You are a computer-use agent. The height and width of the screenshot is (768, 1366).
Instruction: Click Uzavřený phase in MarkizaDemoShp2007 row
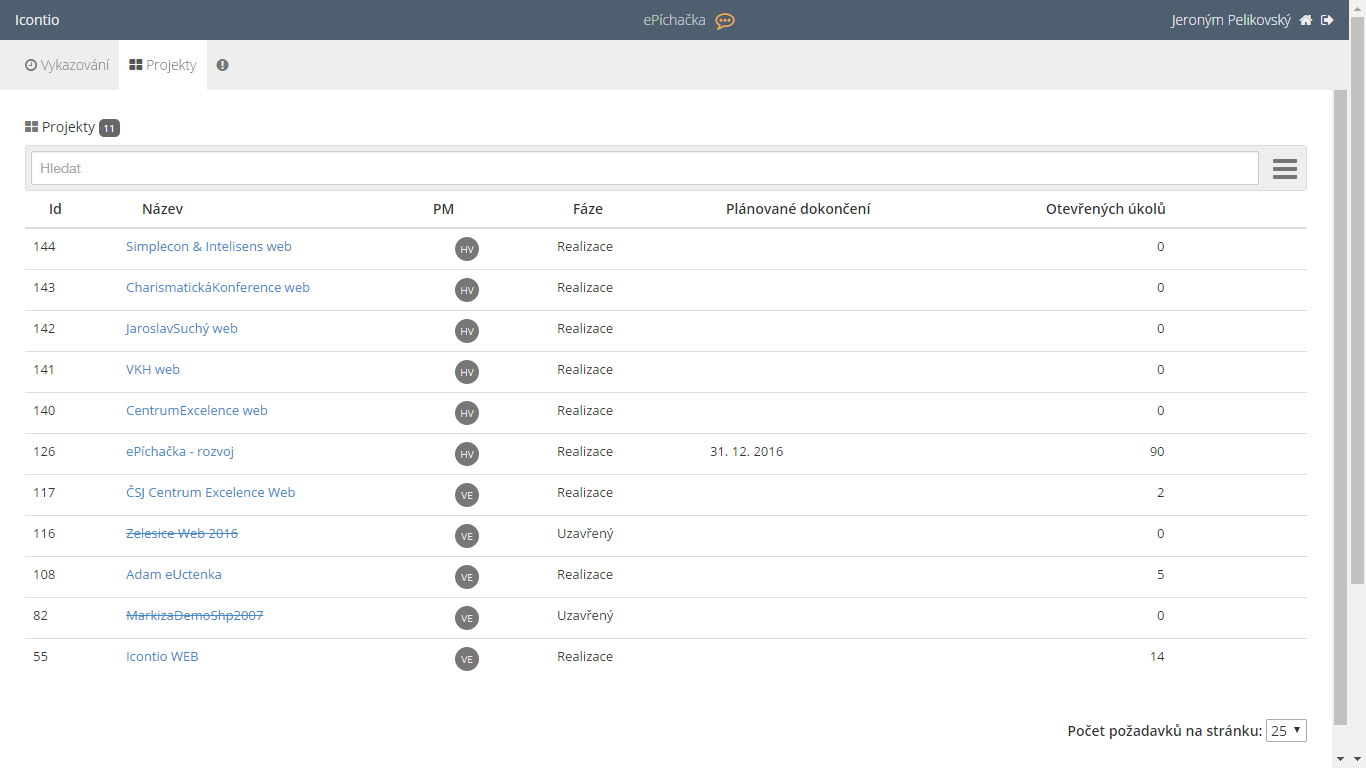pos(585,615)
